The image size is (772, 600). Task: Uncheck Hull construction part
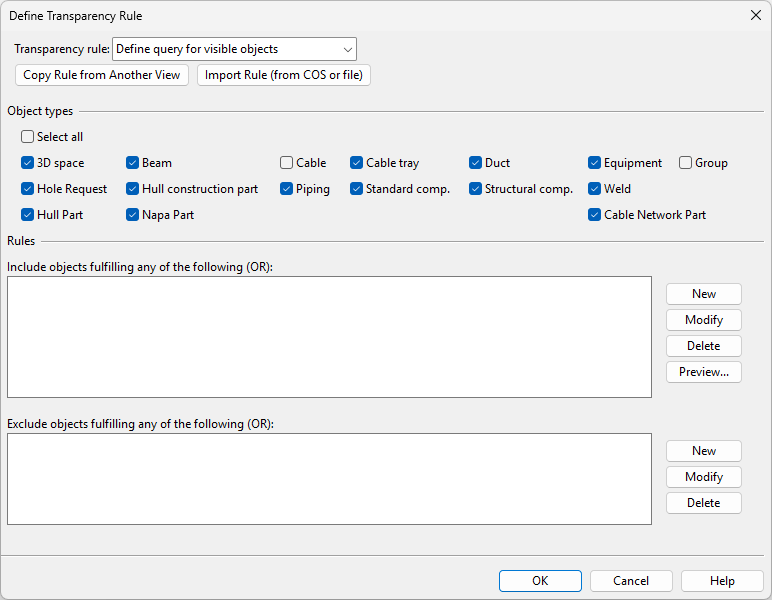(x=133, y=189)
